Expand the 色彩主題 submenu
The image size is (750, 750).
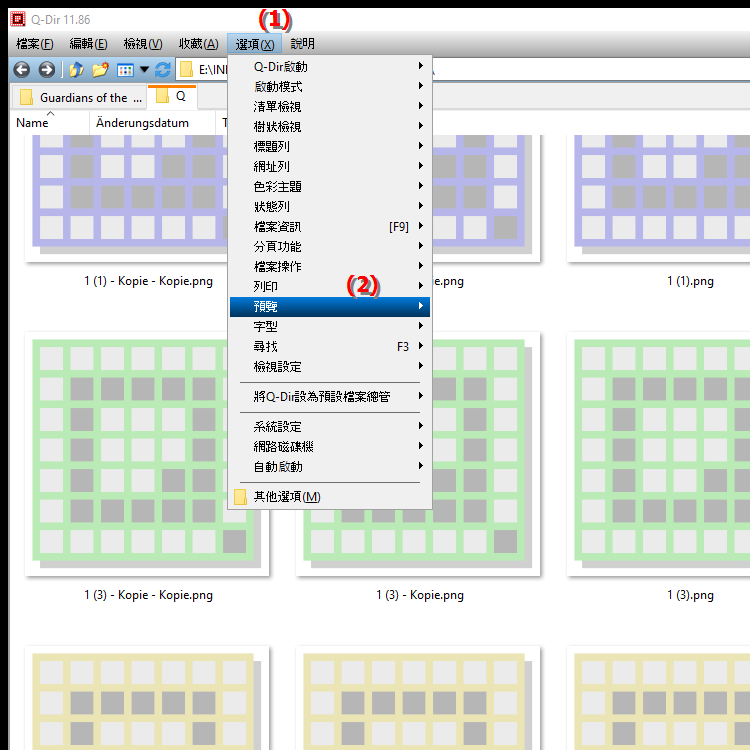(330, 187)
